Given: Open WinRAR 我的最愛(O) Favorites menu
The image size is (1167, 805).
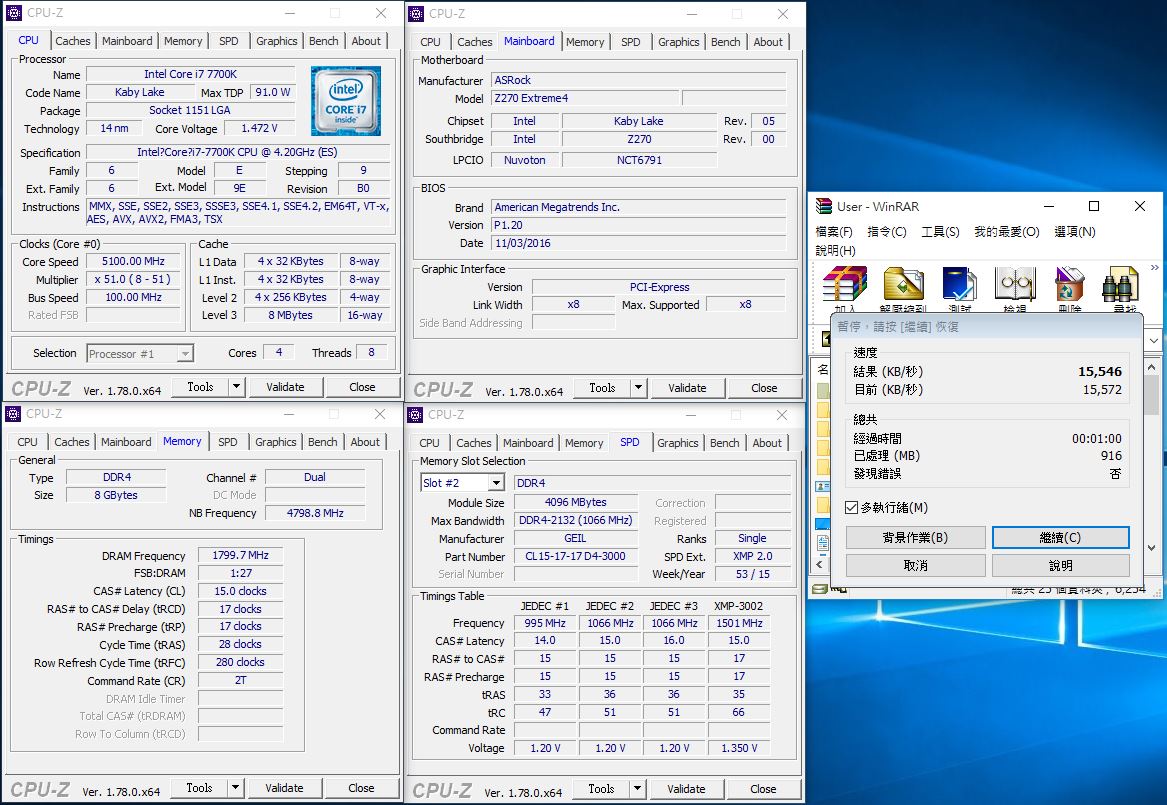Looking at the screenshot, I should 1007,231.
